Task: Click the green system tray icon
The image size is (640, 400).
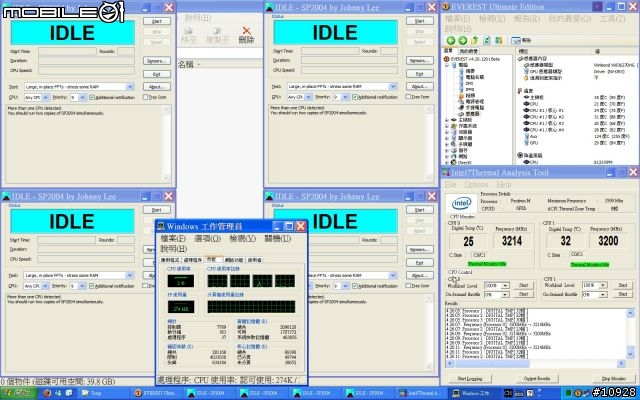Action: 568,393
